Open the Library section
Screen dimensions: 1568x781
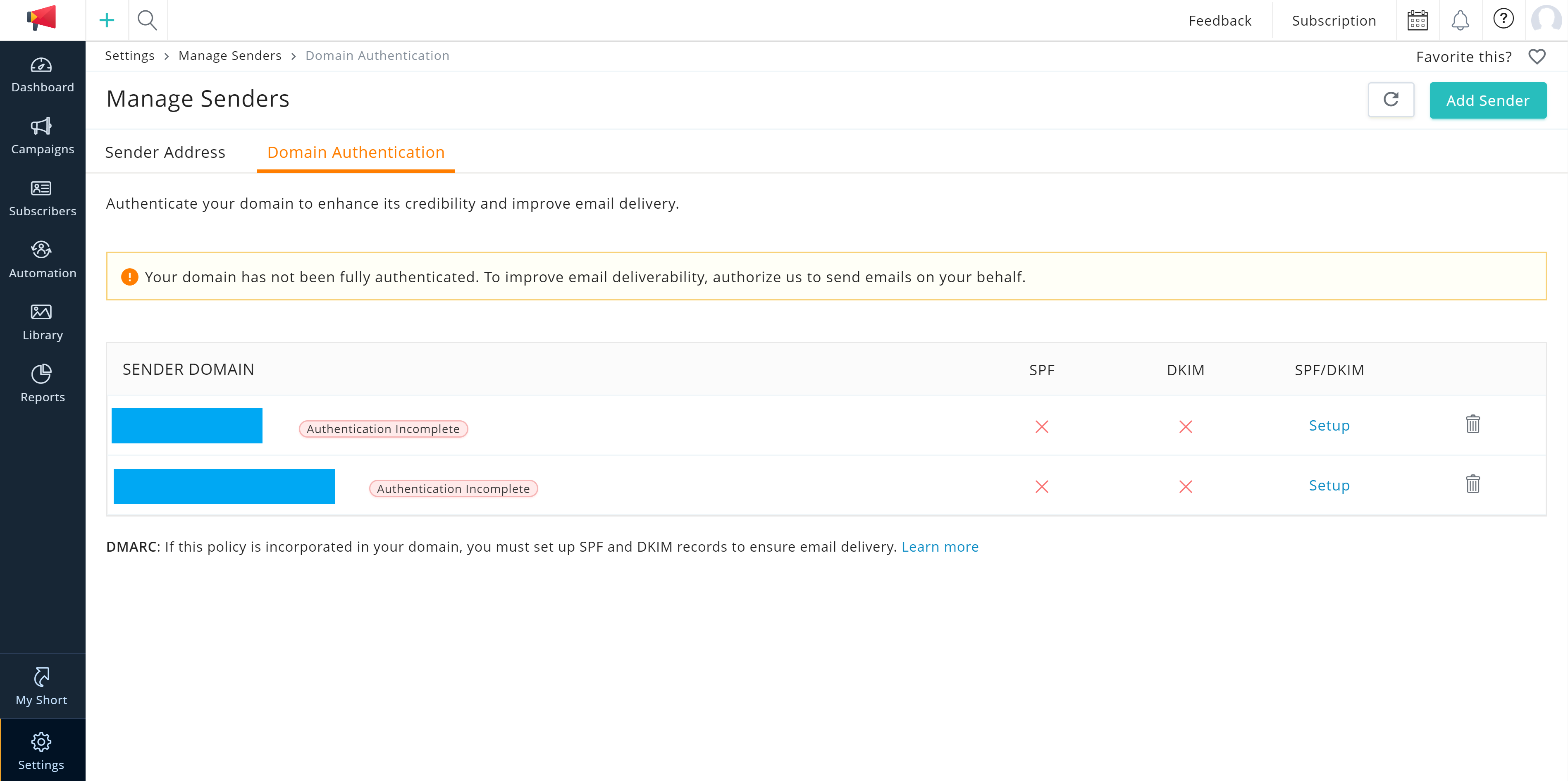[42, 322]
